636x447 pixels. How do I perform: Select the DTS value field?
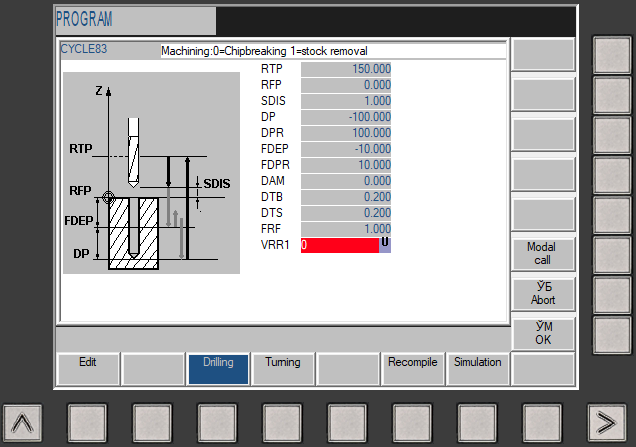[346, 213]
